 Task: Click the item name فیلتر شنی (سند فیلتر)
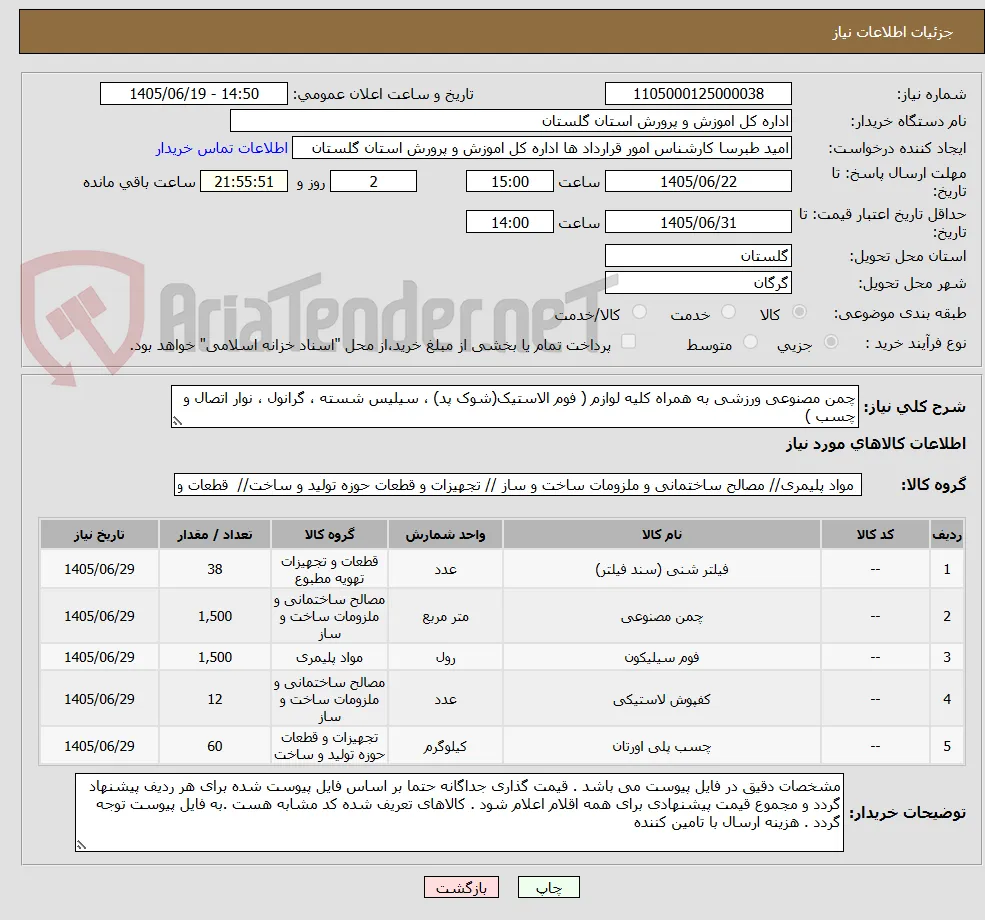pyautogui.click(x=661, y=570)
